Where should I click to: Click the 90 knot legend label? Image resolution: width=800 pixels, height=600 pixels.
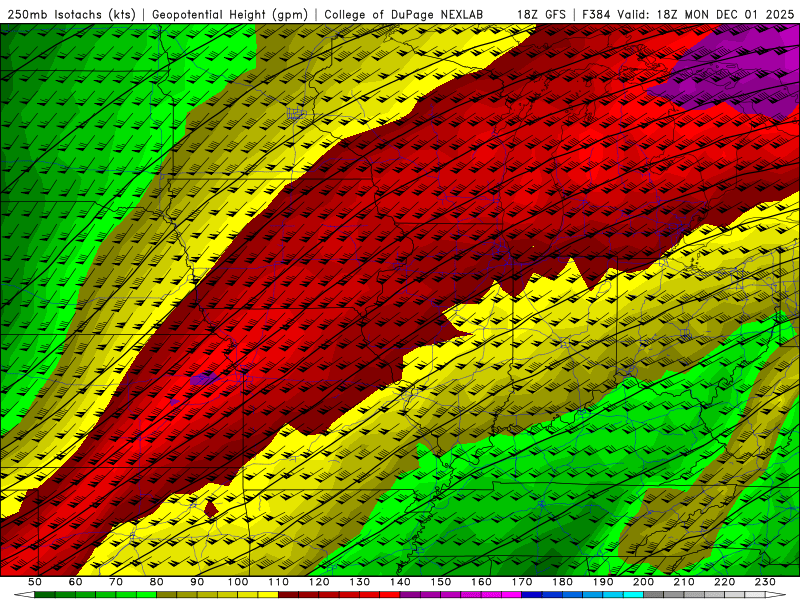point(197,582)
